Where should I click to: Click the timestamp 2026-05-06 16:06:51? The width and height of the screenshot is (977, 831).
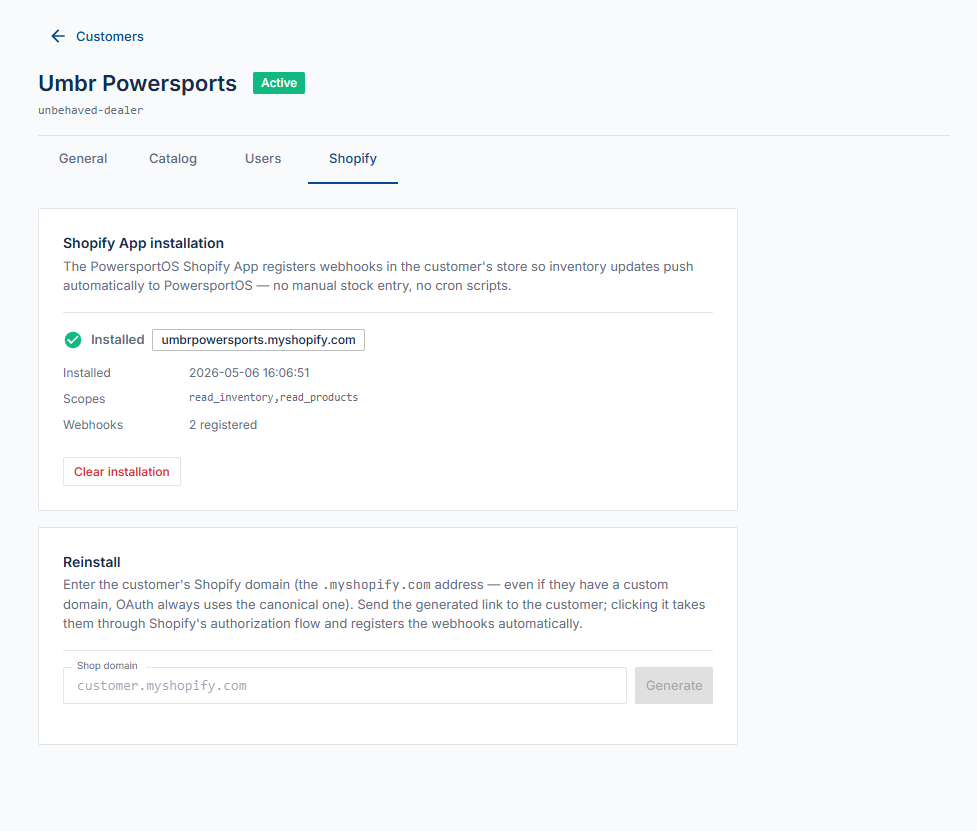249,373
